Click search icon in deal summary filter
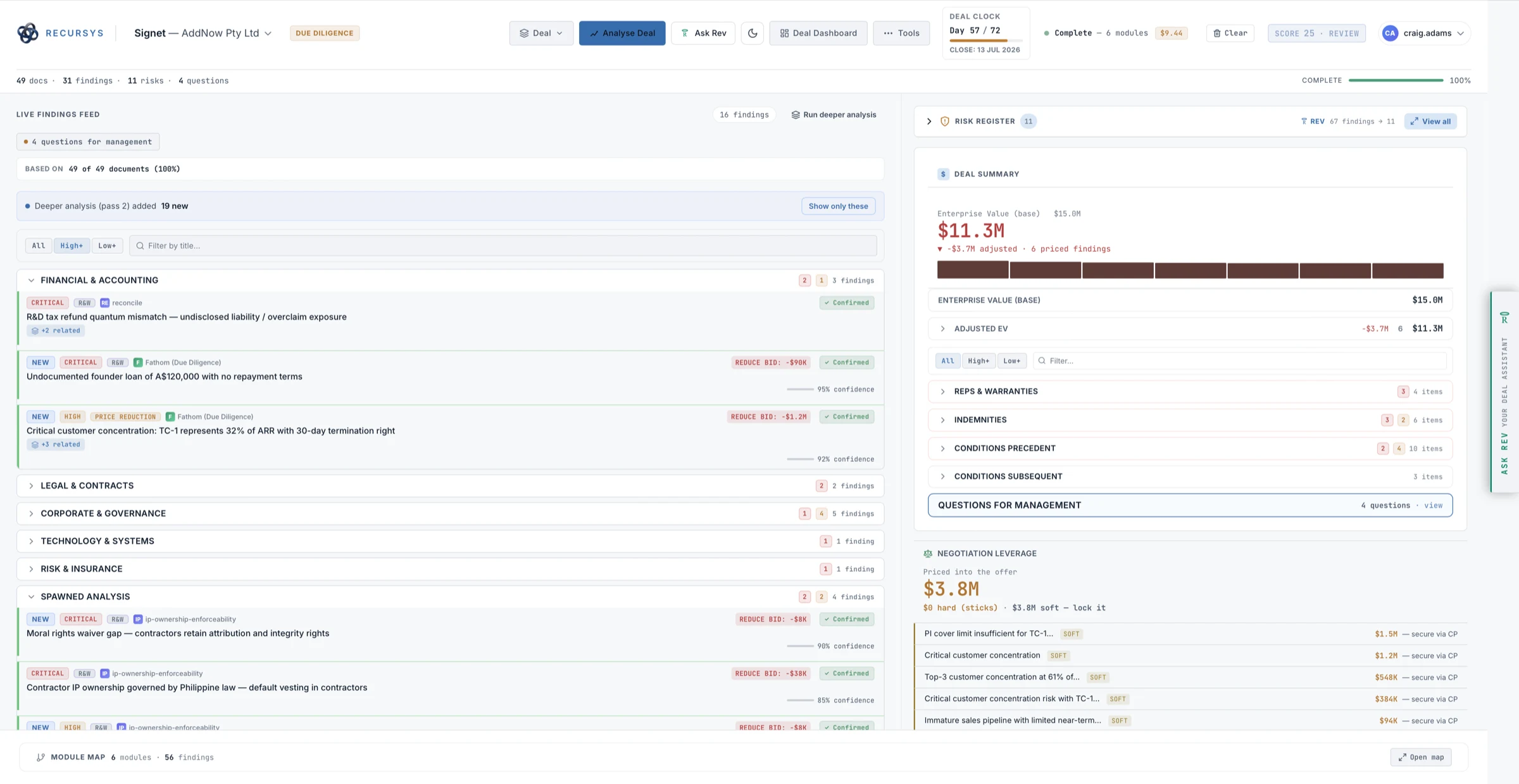 coord(1042,361)
